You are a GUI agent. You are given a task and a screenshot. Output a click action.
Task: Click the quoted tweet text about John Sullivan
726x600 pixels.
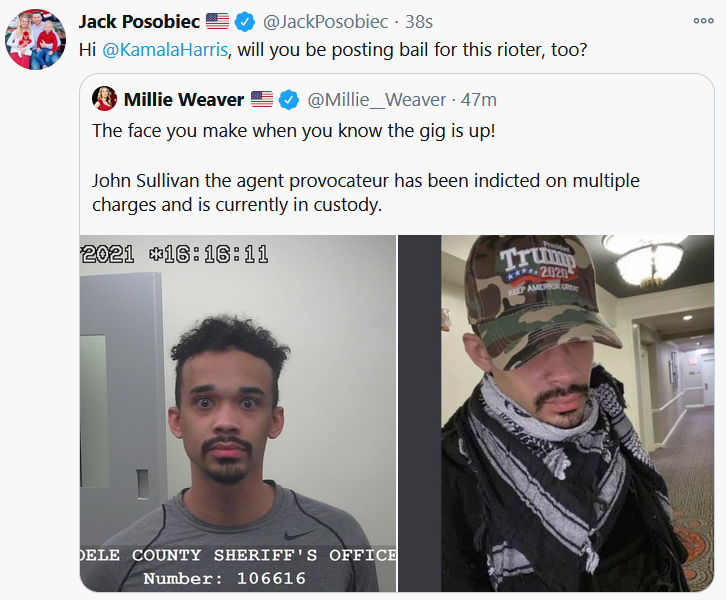point(366,192)
